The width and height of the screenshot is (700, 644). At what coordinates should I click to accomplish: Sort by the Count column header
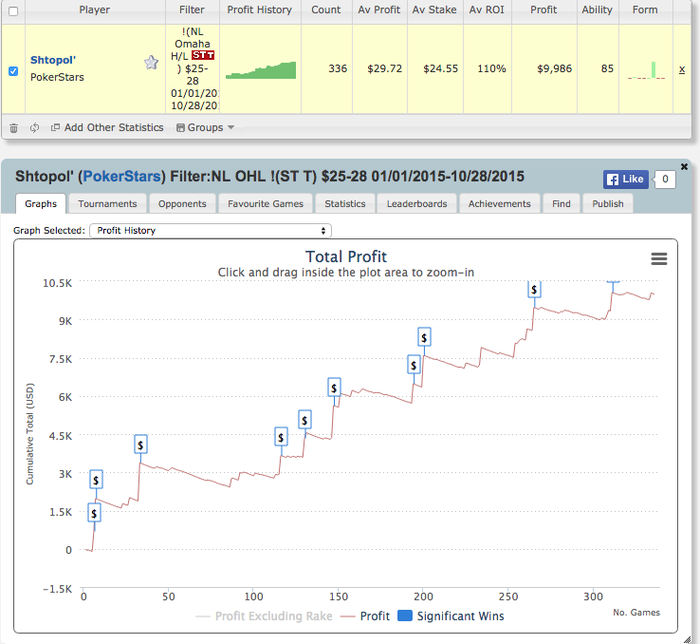(x=326, y=10)
